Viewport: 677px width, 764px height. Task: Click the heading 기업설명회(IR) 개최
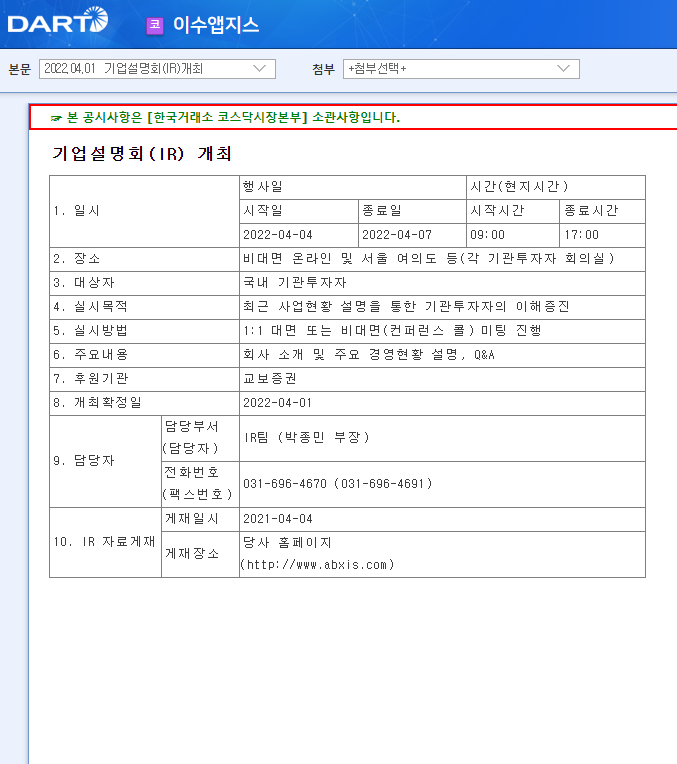[142, 154]
